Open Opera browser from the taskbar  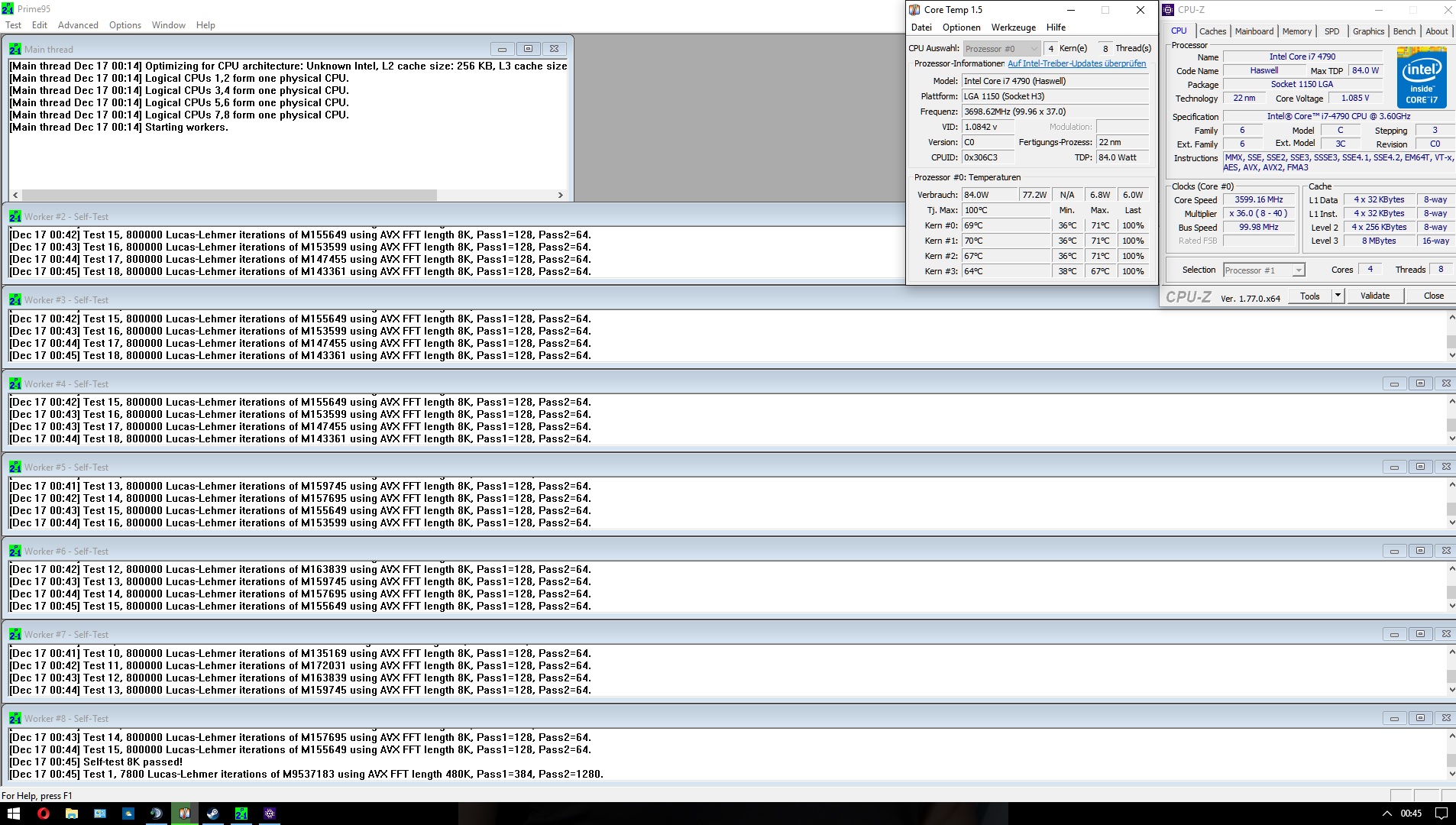[x=44, y=814]
